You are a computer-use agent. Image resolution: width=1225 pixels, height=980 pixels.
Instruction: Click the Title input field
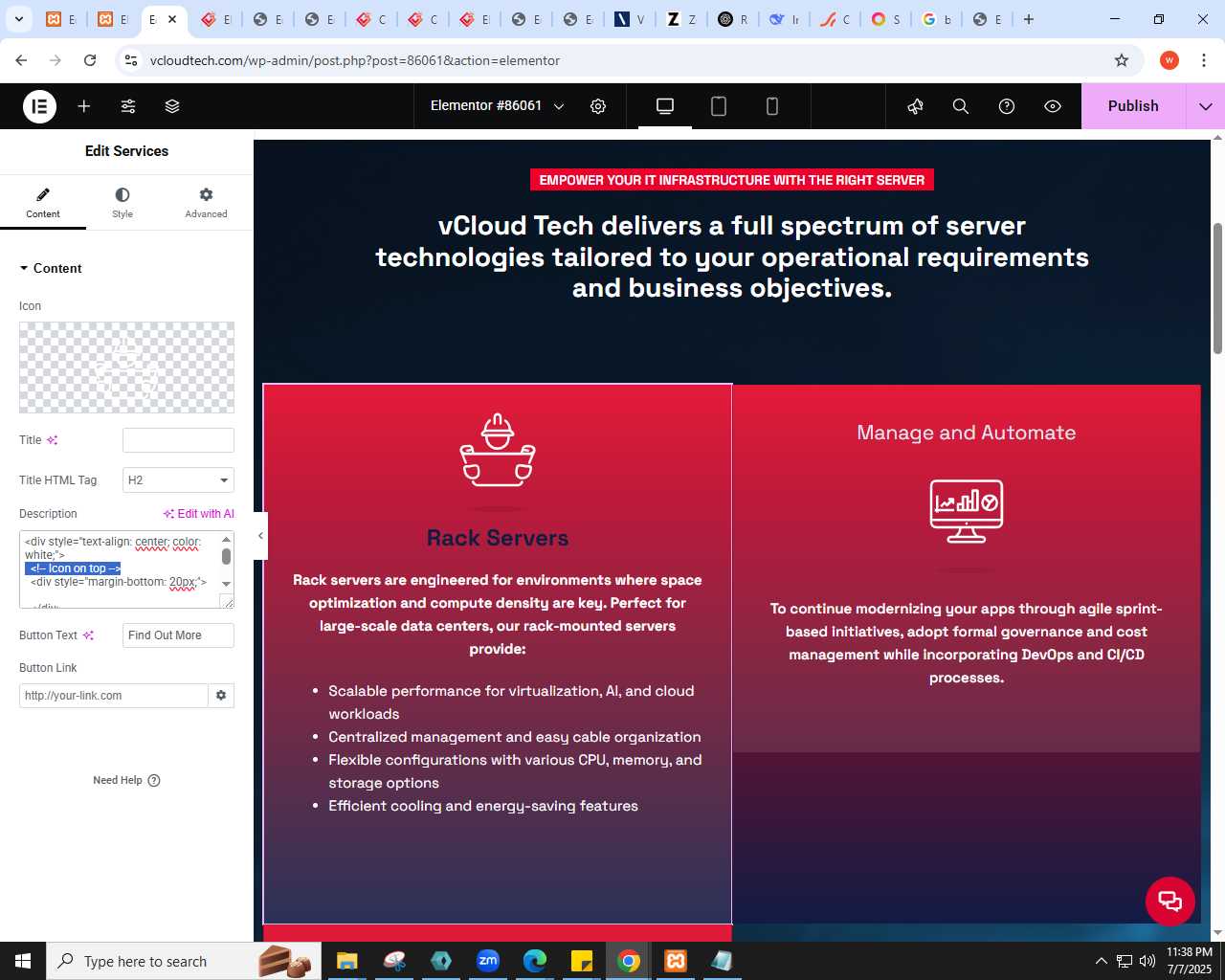point(178,440)
